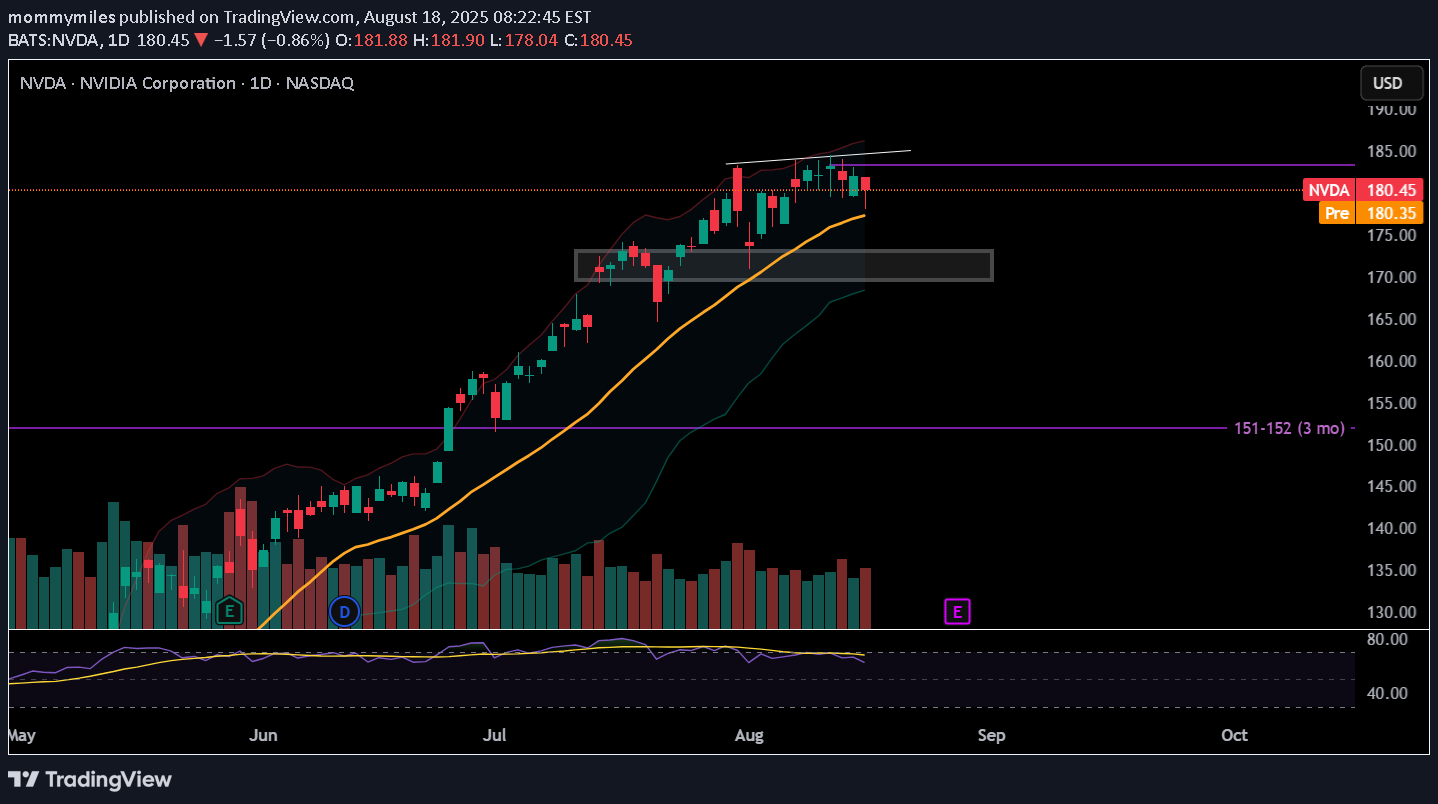Click the Sep label on time axis

click(x=991, y=736)
